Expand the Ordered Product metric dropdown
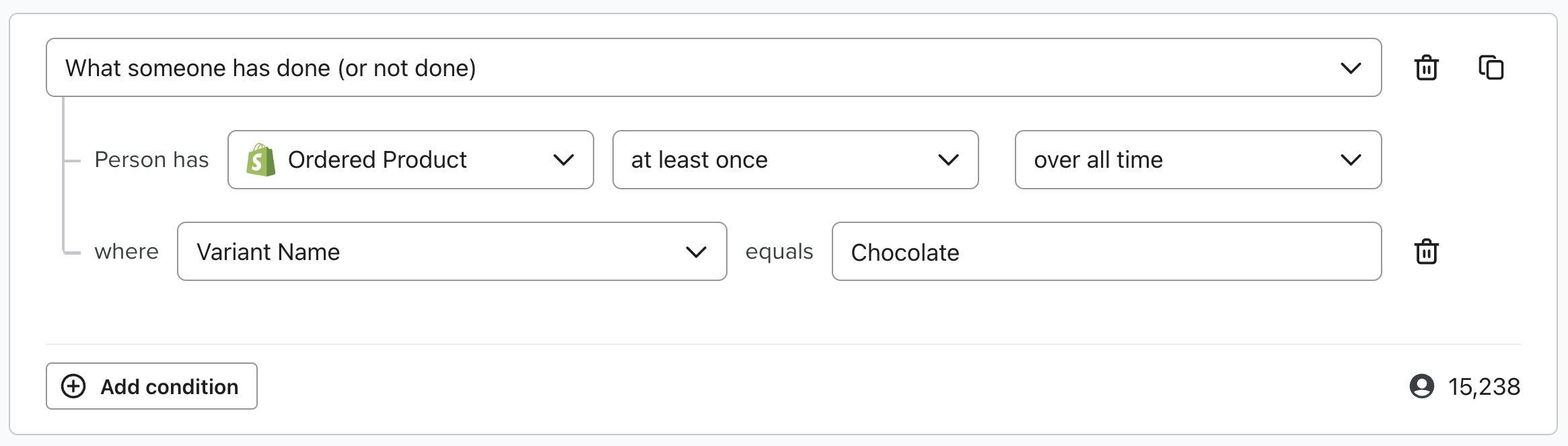Screen dimensions: 1568x446 click(x=411, y=160)
